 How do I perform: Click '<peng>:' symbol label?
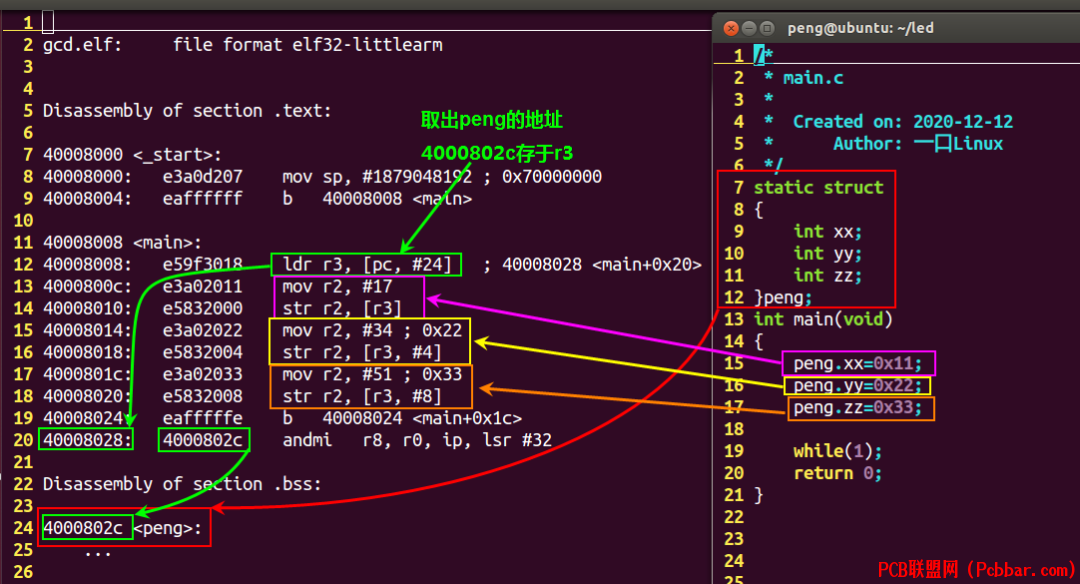pos(167,528)
